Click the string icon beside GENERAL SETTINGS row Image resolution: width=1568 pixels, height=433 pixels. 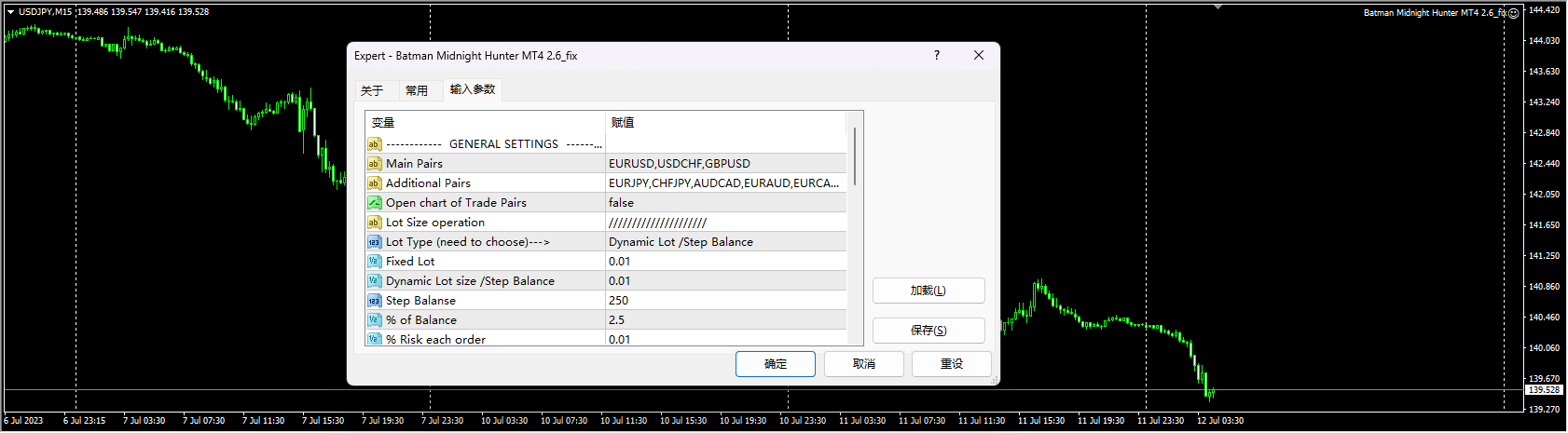coord(374,144)
